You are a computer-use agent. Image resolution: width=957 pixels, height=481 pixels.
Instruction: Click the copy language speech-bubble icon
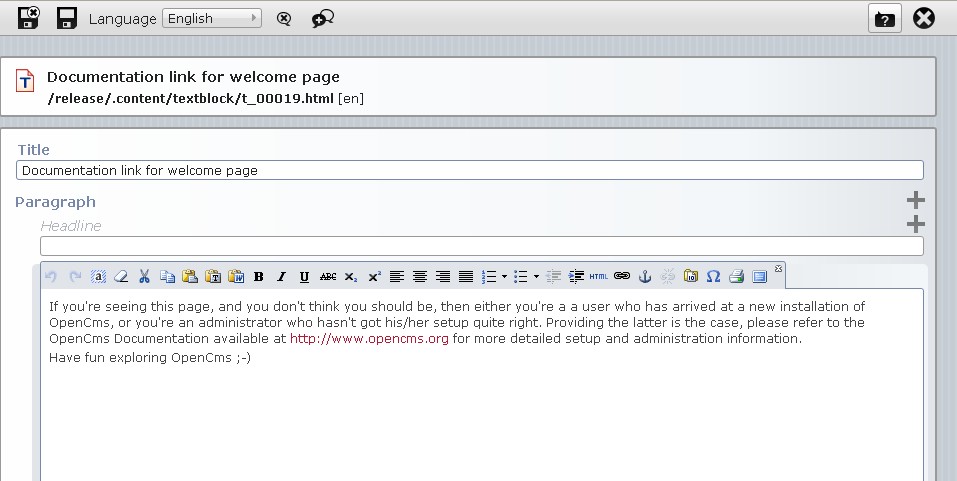(x=322, y=18)
